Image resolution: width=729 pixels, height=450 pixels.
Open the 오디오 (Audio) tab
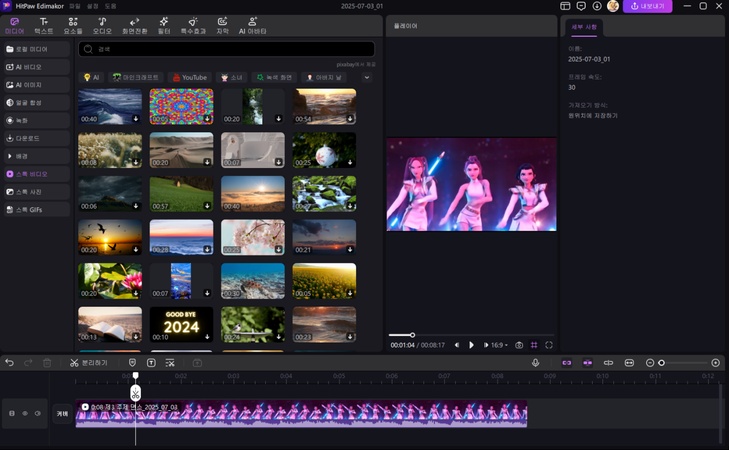(x=102, y=26)
